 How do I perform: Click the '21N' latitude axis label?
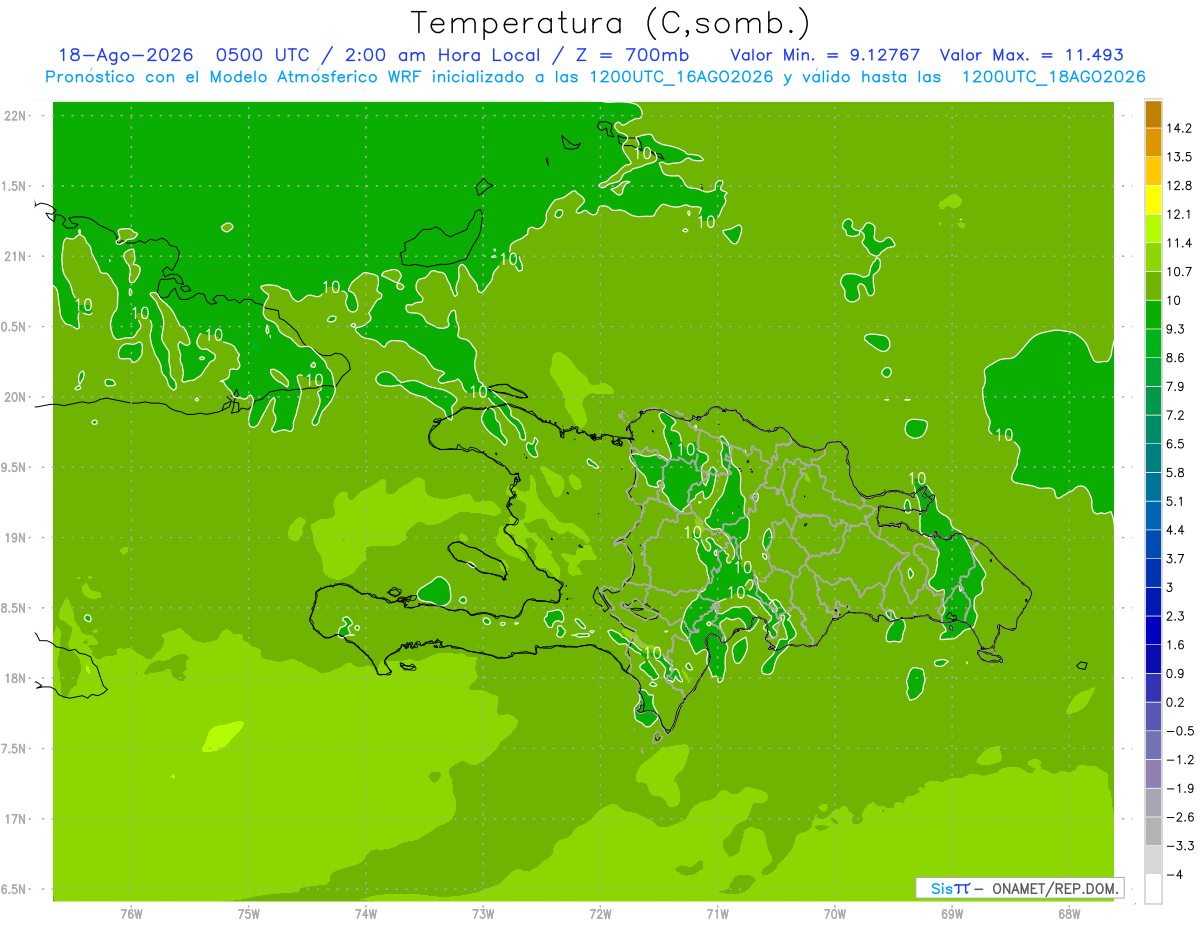pyautogui.click(x=16, y=256)
